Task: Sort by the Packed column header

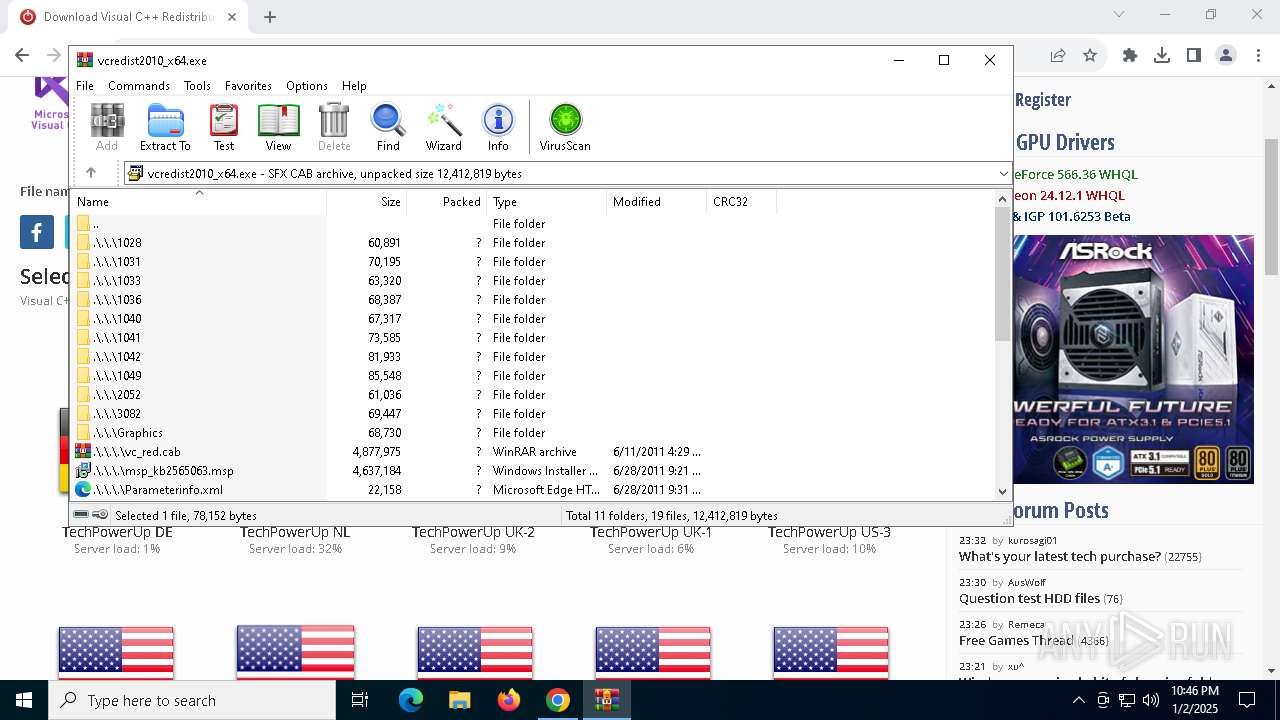Action: tap(447, 201)
